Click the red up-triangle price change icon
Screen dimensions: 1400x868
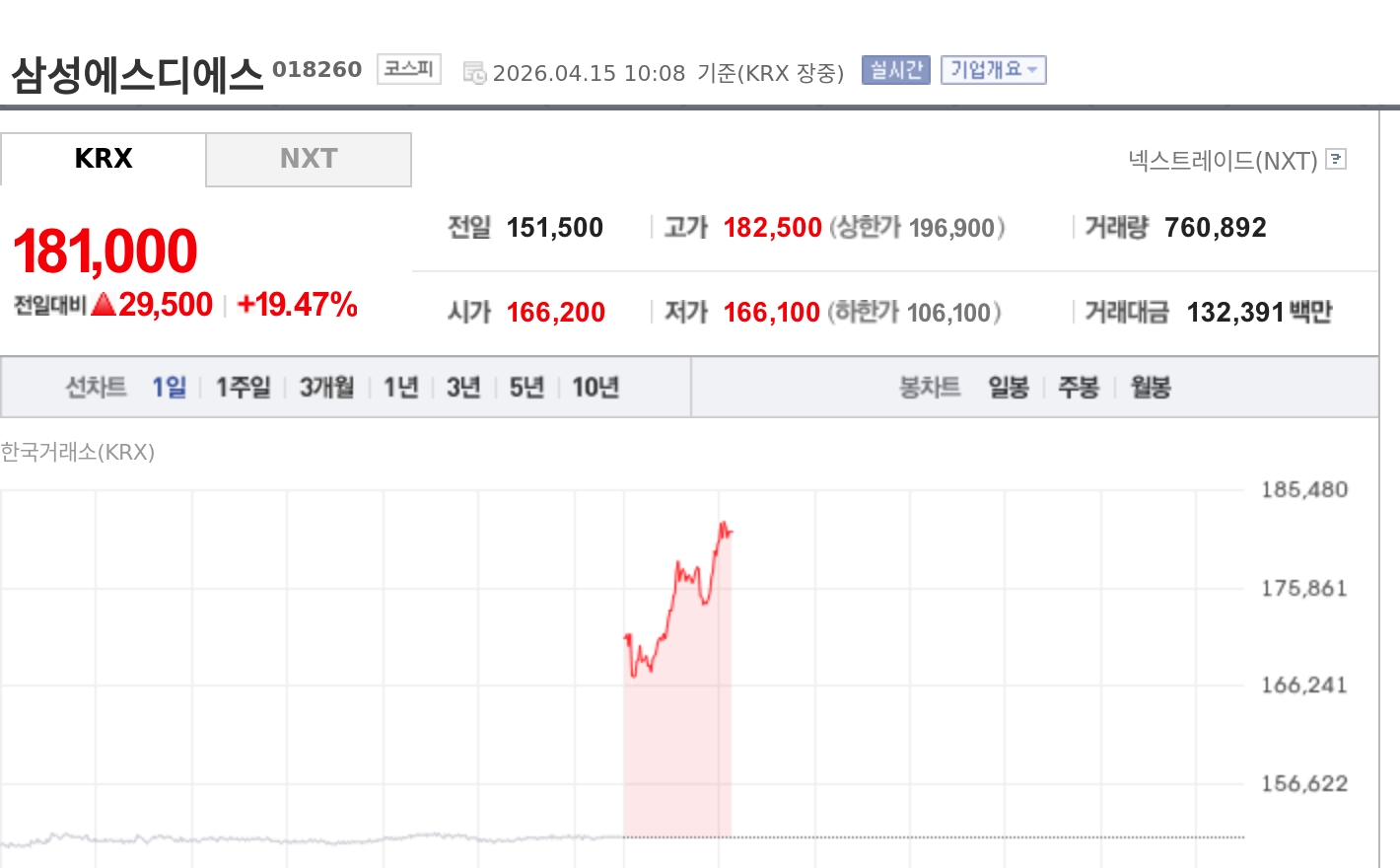click(x=104, y=305)
